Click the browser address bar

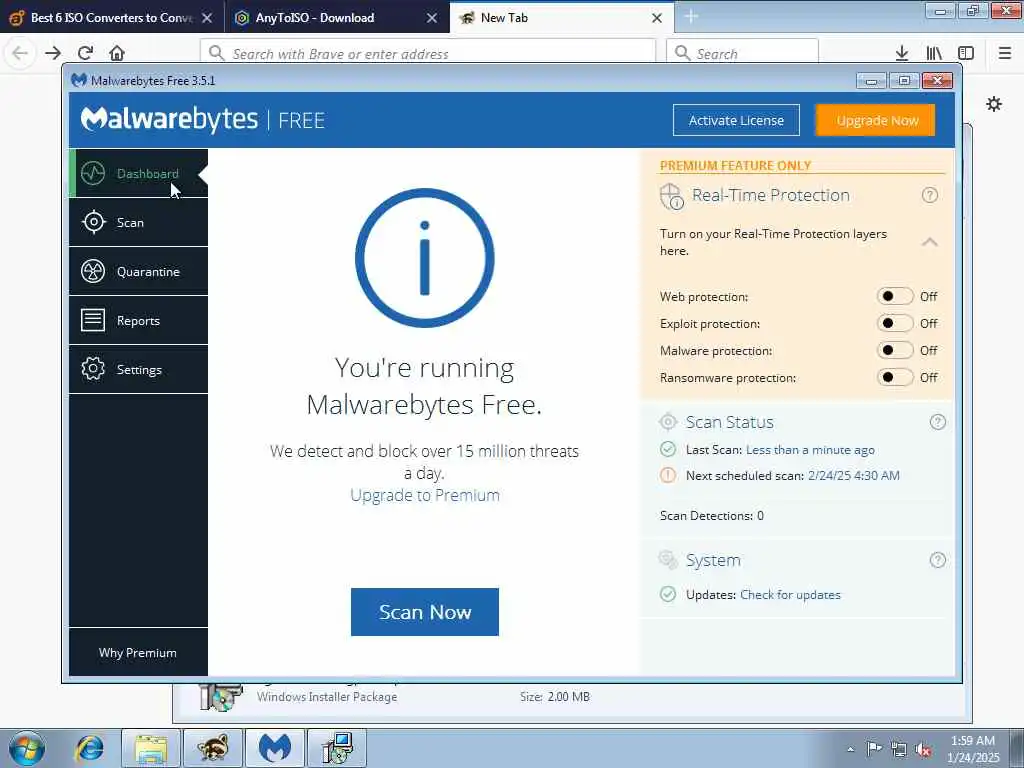click(428, 54)
